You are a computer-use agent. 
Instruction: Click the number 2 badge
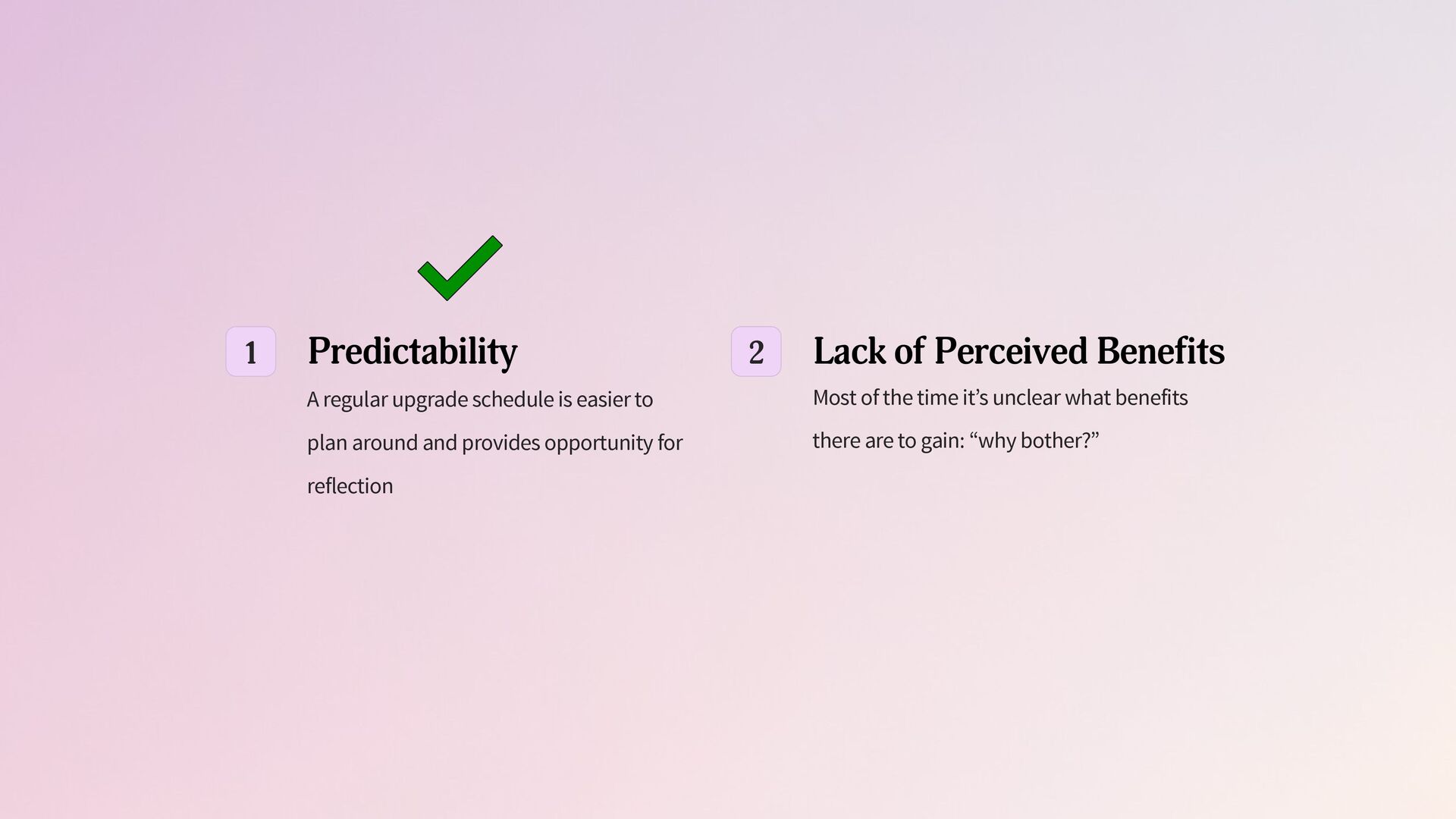click(x=755, y=352)
